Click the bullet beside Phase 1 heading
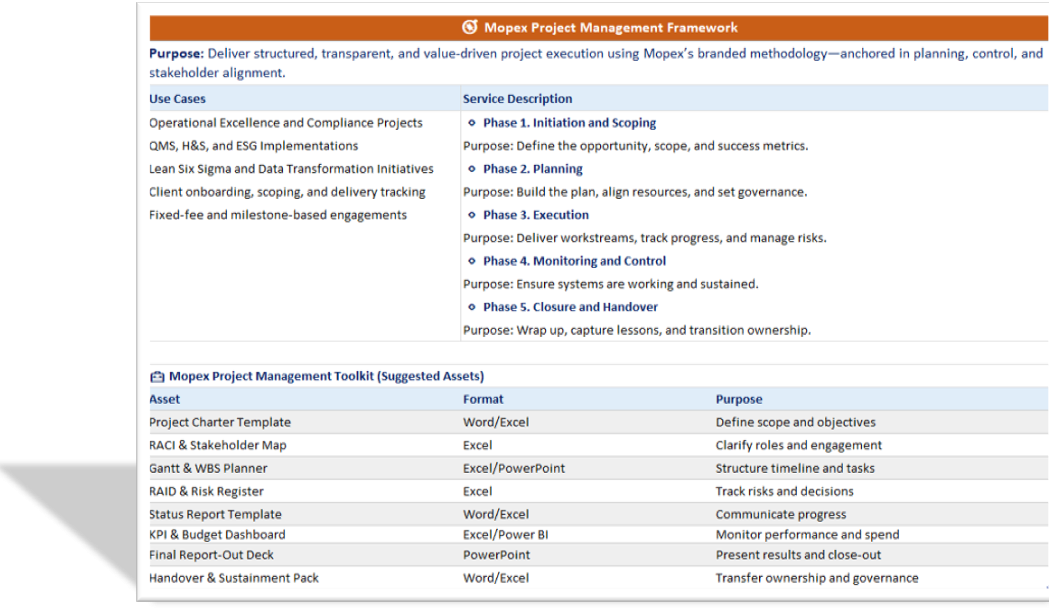This screenshot has height=612, width=1049. point(472,123)
